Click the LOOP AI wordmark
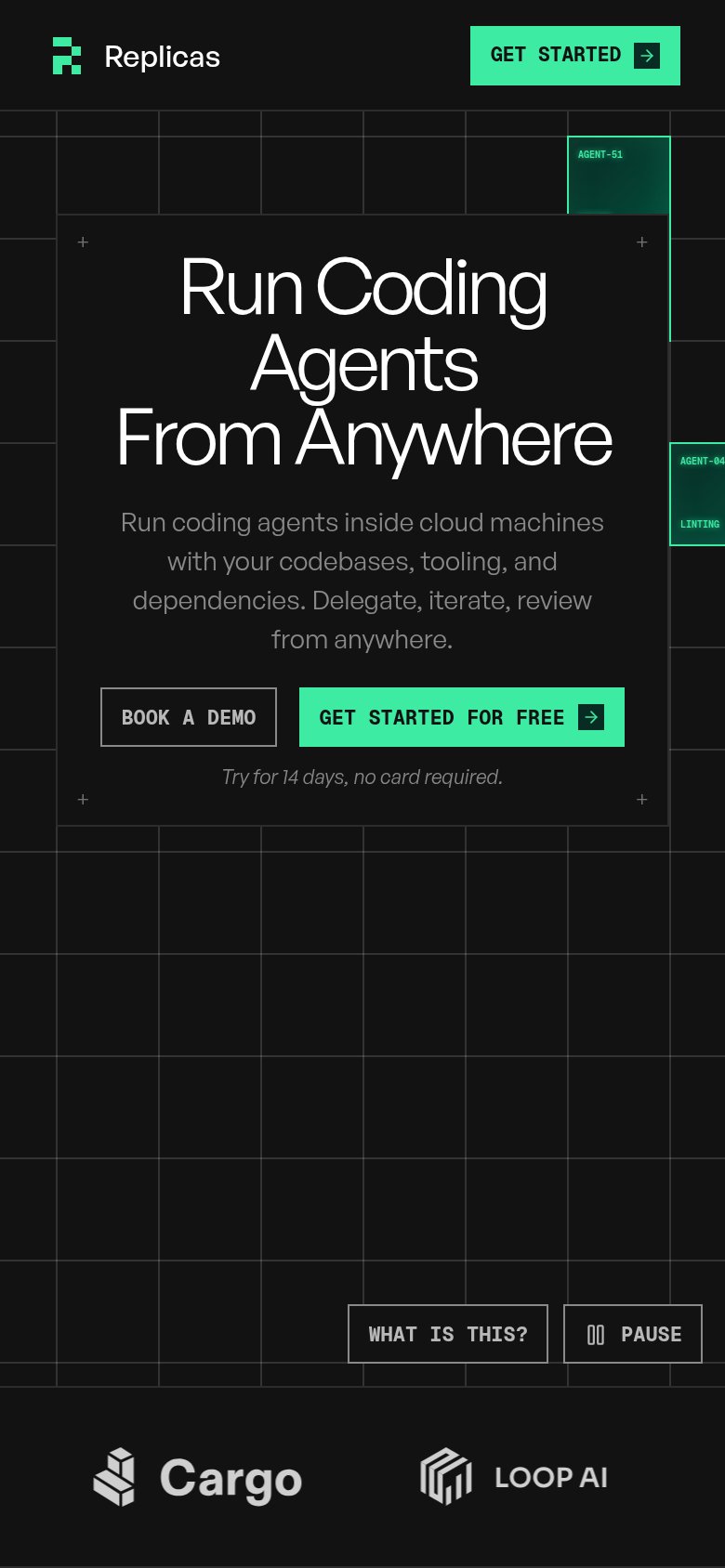This screenshot has width=725, height=1568. click(x=551, y=1477)
